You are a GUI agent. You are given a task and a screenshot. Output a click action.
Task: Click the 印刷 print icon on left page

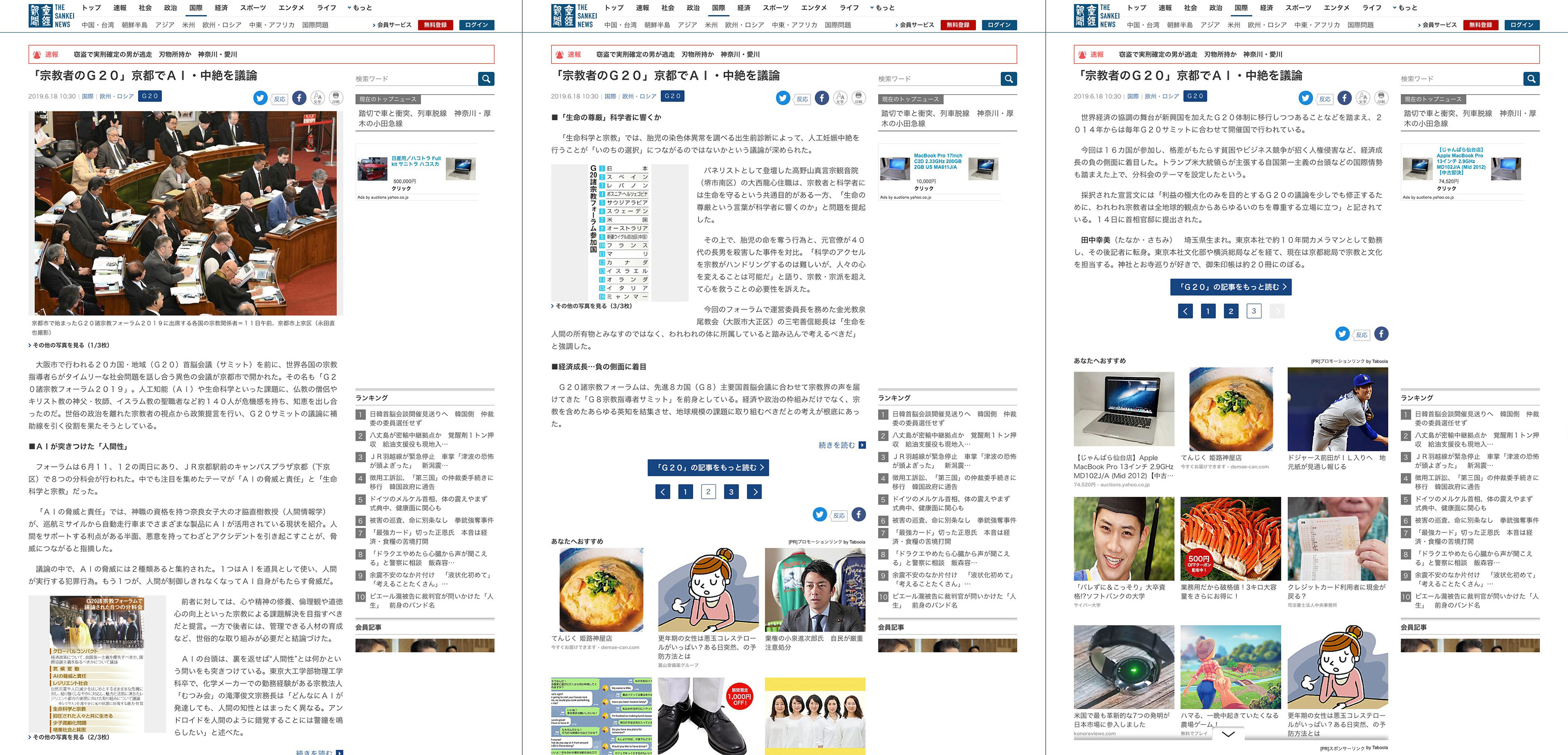[336, 97]
